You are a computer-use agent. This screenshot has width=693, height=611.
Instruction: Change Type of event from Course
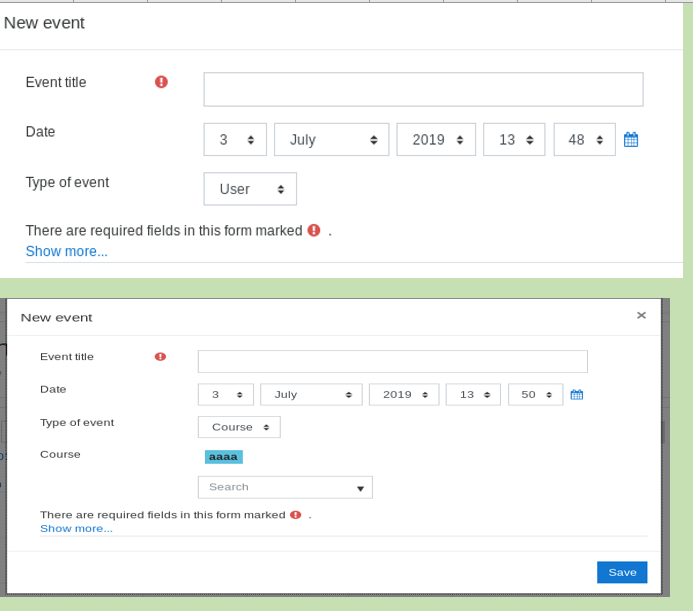[x=239, y=427]
